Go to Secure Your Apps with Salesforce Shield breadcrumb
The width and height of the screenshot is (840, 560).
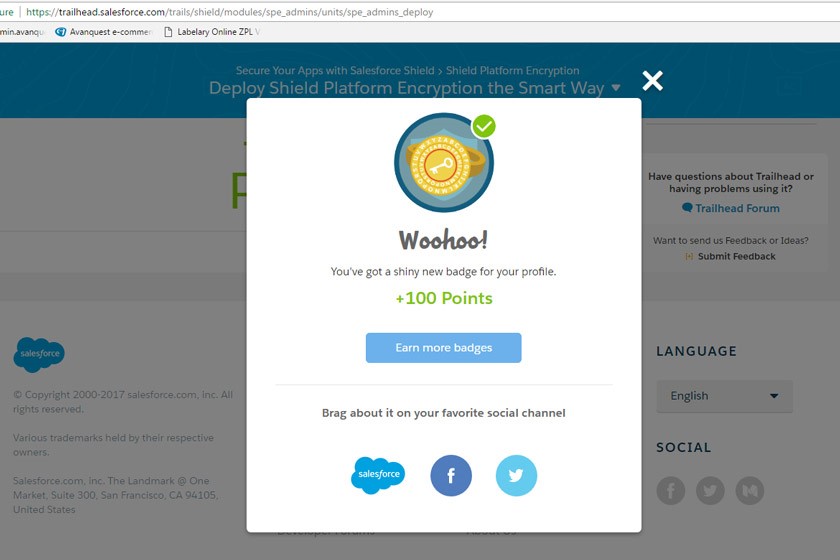335,70
